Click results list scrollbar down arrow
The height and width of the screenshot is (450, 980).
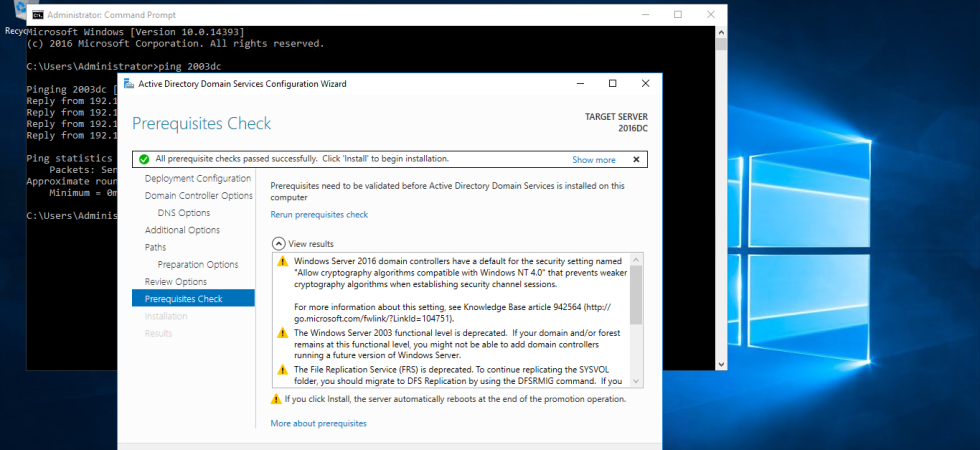click(636, 381)
